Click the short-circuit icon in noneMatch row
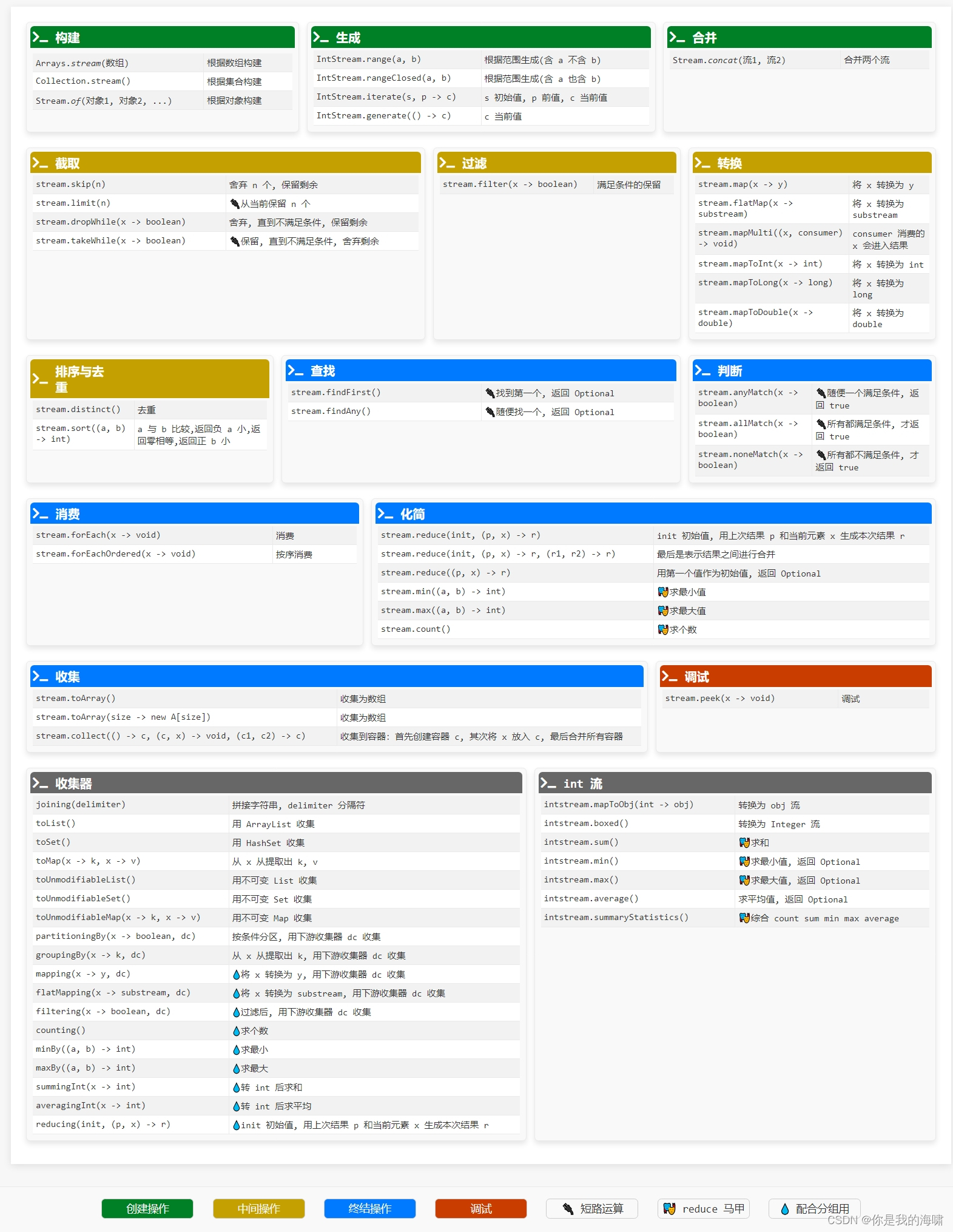 click(821, 455)
